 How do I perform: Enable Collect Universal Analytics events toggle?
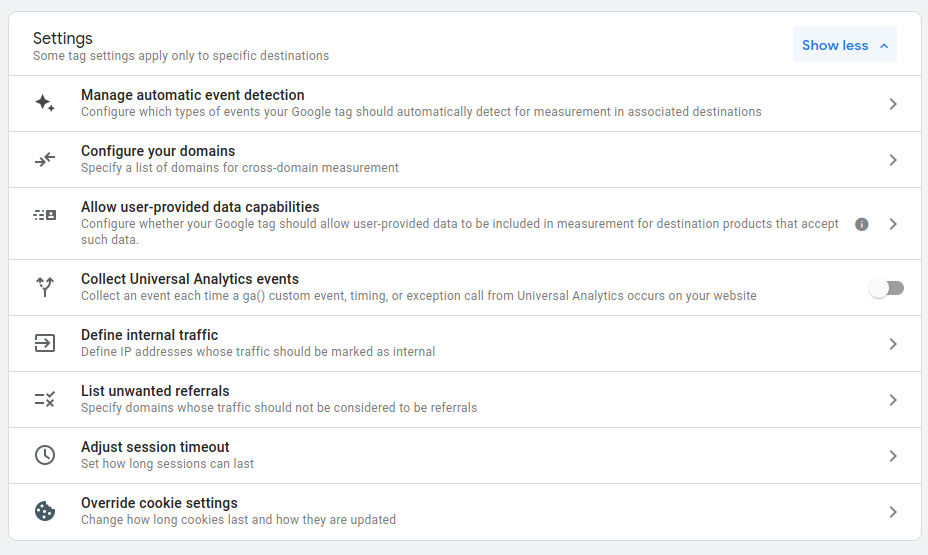(886, 288)
